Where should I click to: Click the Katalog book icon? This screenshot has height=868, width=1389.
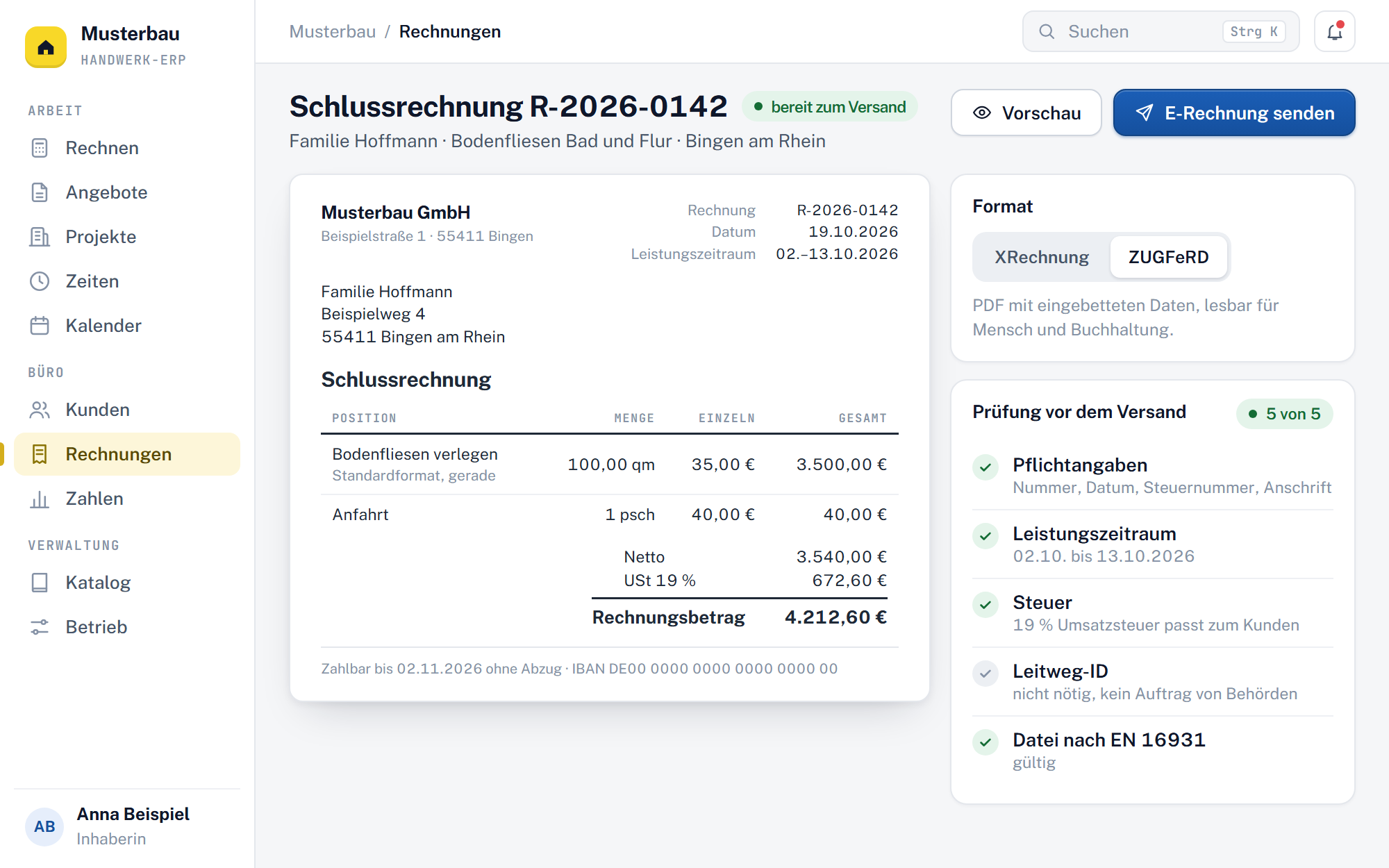pyautogui.click(x=40, y=583)
